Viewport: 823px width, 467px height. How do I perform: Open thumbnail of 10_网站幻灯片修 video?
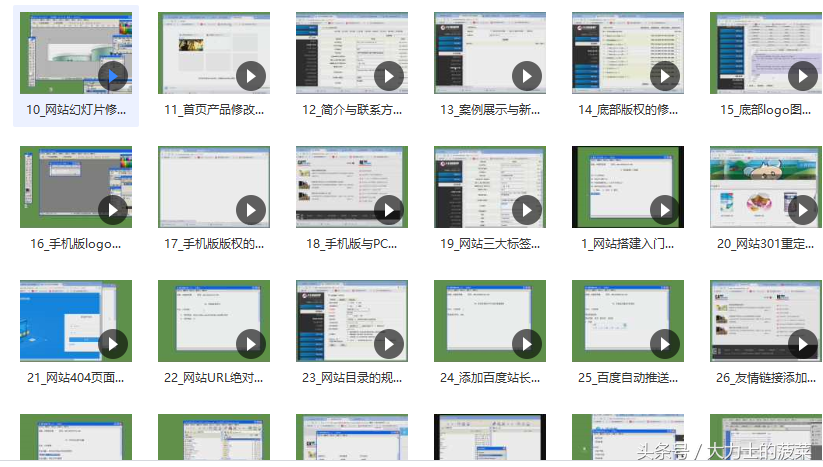(76, 53)
